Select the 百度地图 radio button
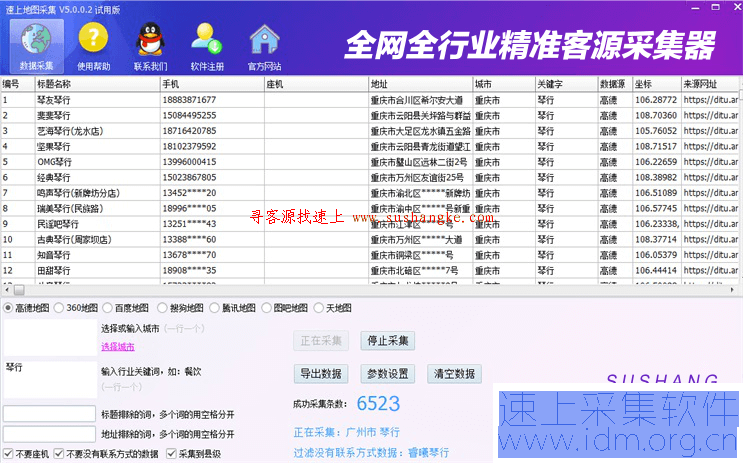The image size is (743, 463). (x=108, y=308)
